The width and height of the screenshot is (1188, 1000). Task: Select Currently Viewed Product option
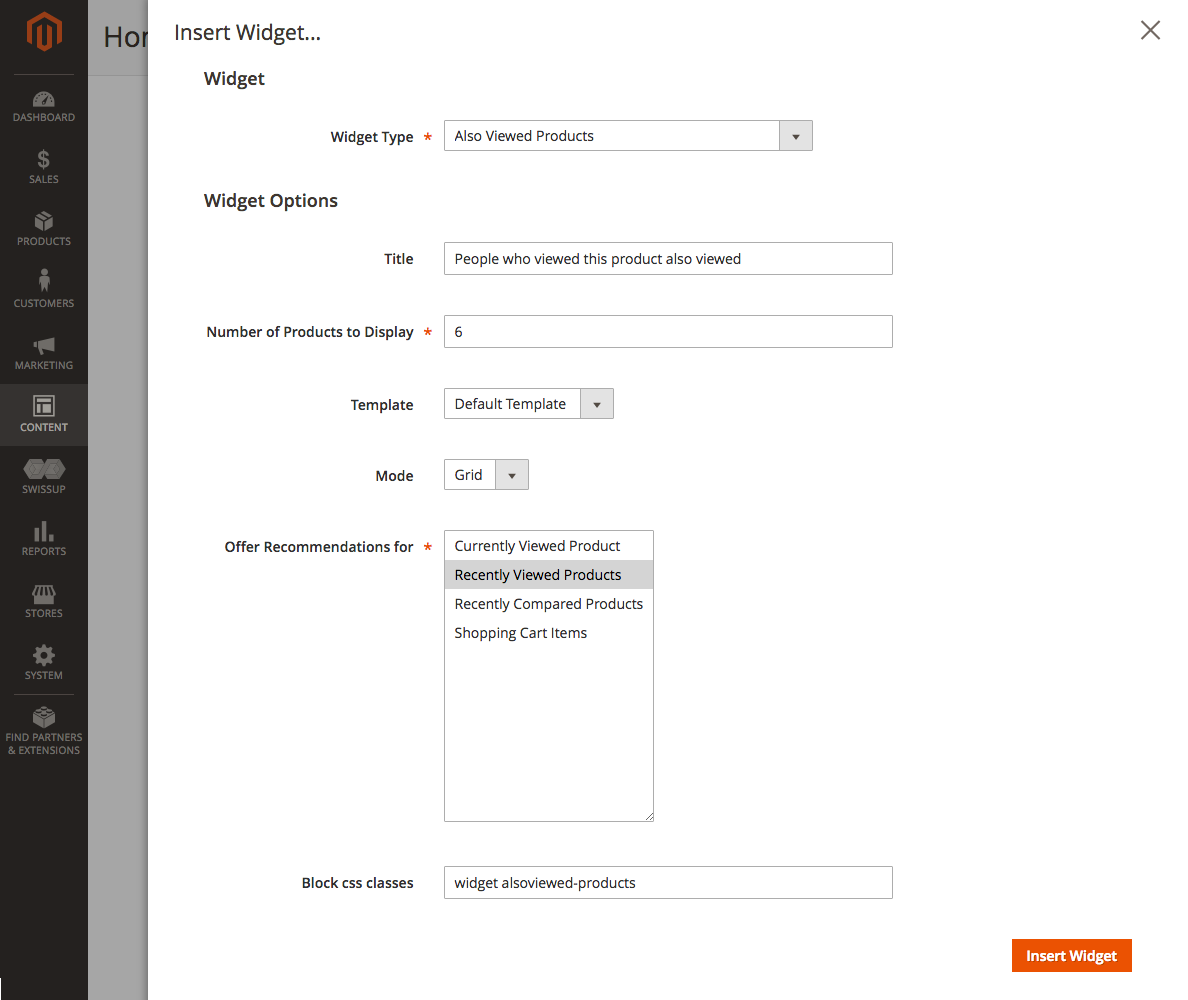pyautogui.click(x=549, y=546)
